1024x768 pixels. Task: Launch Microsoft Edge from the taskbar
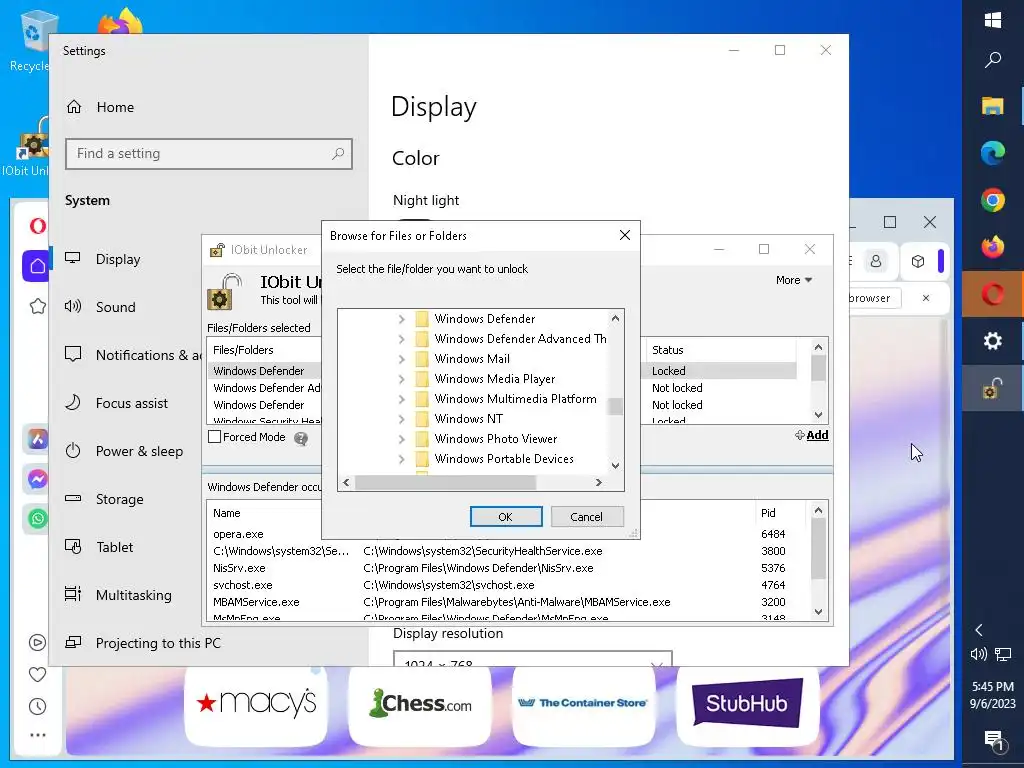coord(993,153)
